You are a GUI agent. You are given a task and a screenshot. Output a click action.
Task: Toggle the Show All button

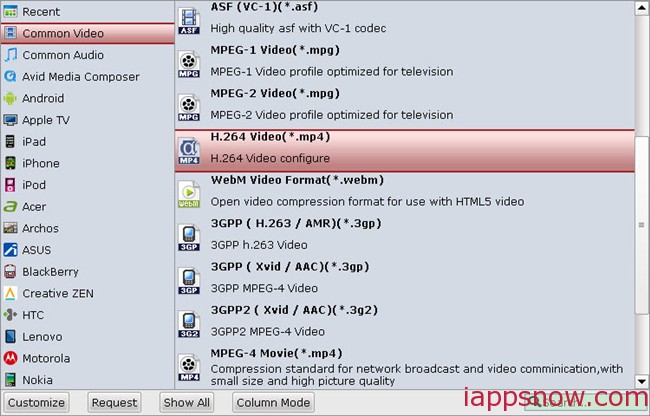point(187,403)
